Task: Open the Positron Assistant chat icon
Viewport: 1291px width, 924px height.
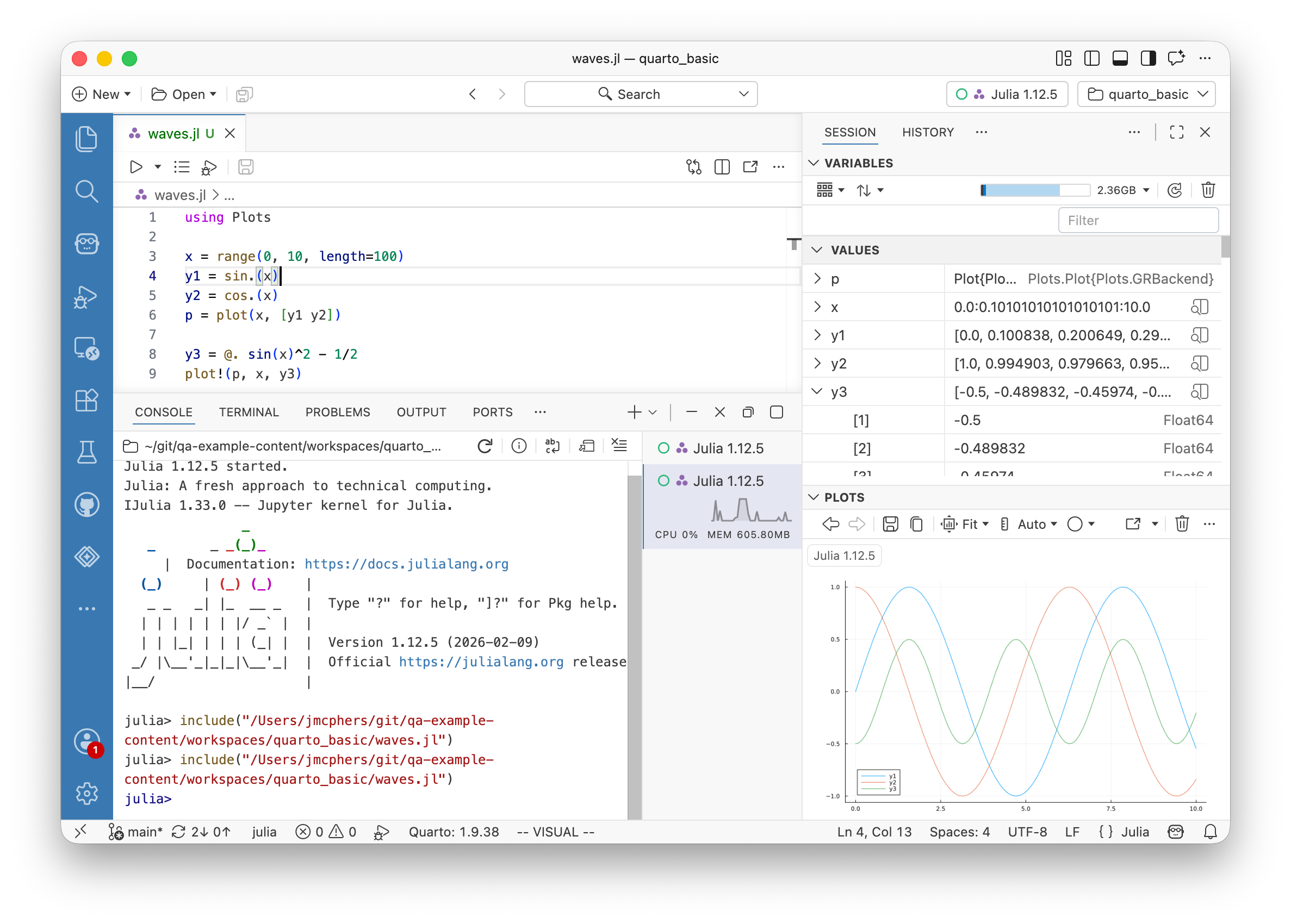Action: 86,244
